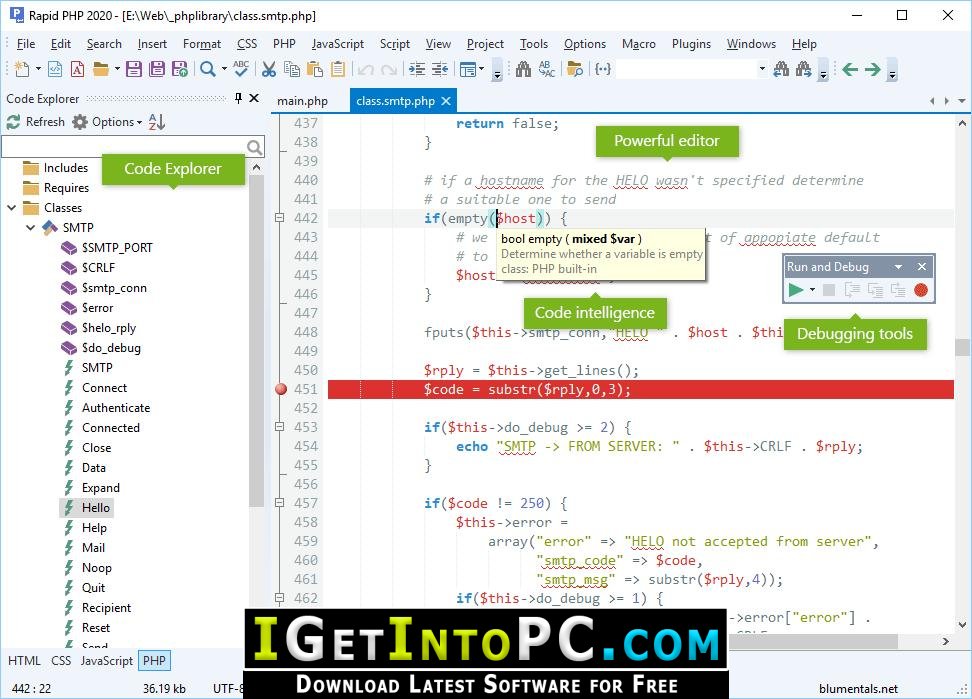Open the Run button dropdown arrow
Screen dimensions: 972x699
(x=812, y=289)
